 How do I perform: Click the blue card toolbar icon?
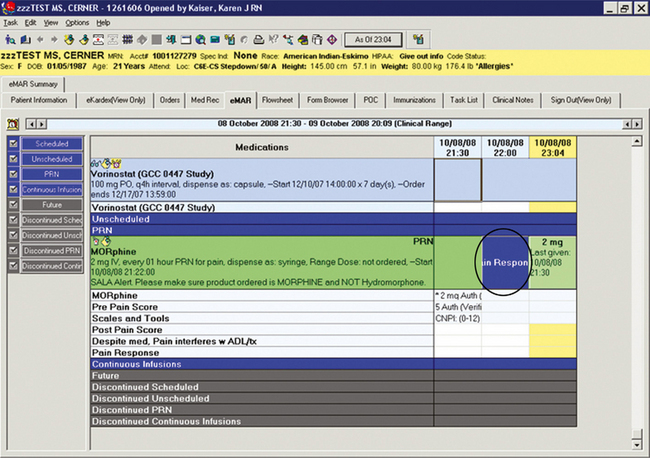click(215, 39)
